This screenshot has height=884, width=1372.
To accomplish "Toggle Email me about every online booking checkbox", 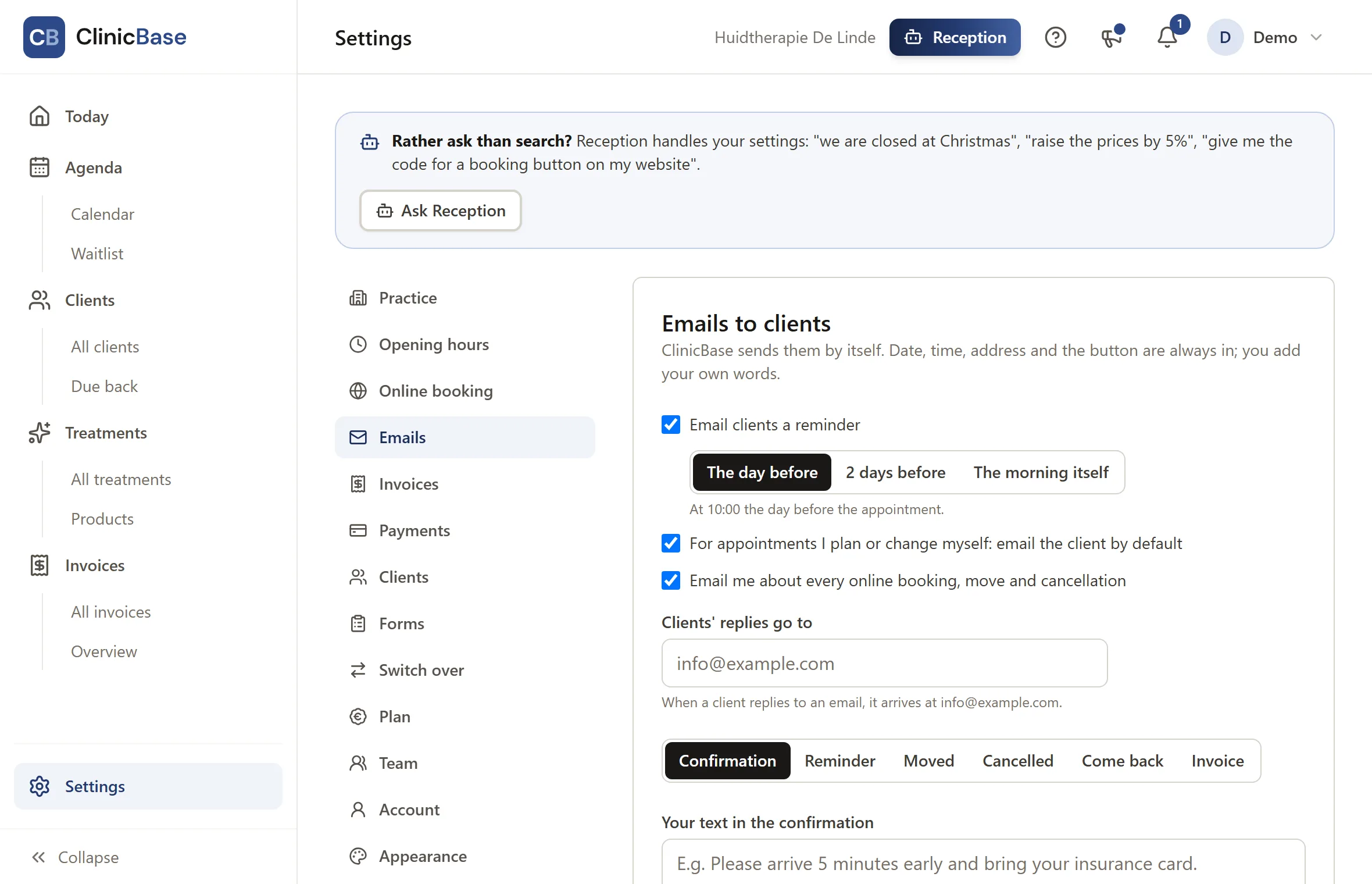I will [x=671, y=580].
